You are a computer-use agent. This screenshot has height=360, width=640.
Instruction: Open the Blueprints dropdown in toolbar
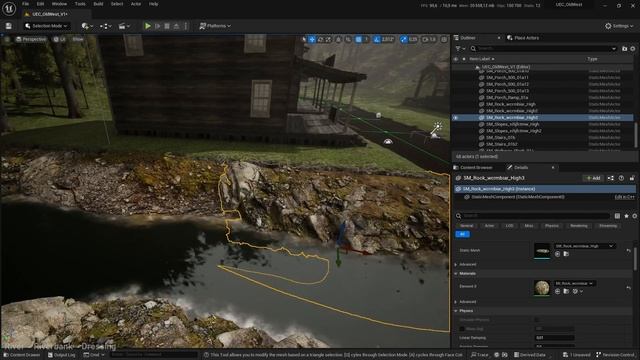tap(106, 26)
